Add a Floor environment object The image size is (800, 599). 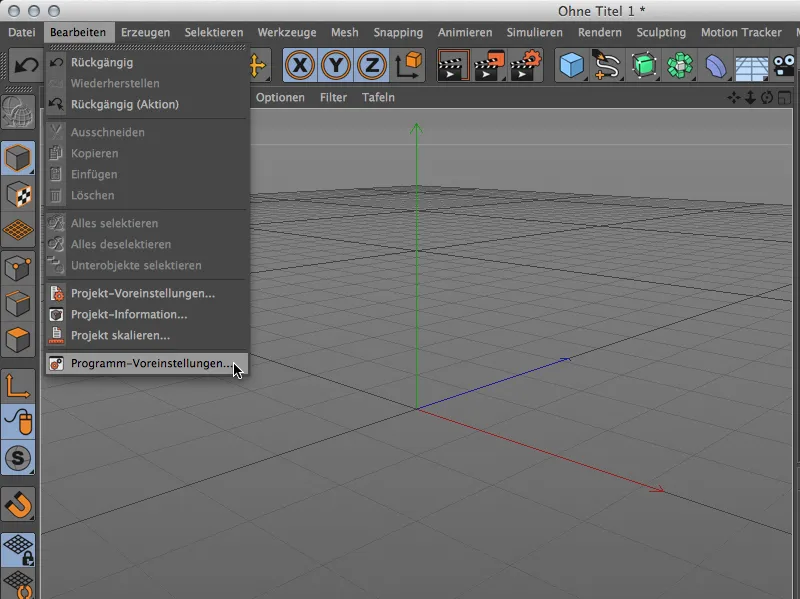[752, 65]
